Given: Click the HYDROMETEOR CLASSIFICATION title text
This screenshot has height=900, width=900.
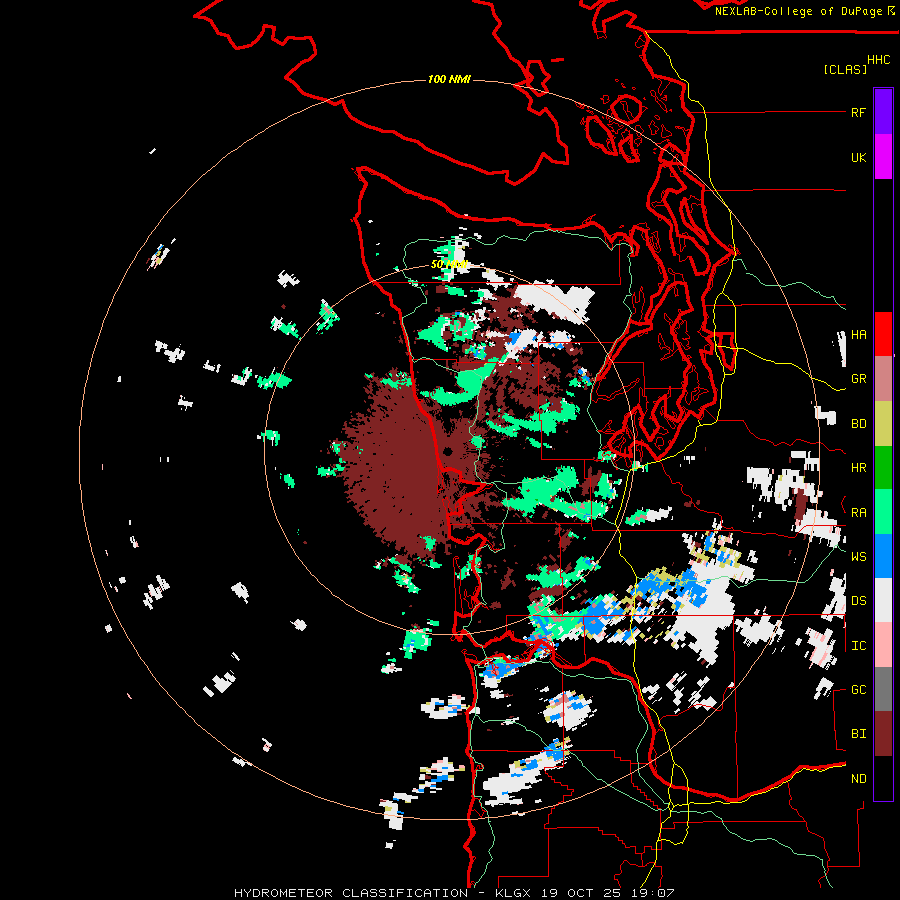Looking at the screenshot, I should (351, 893).
